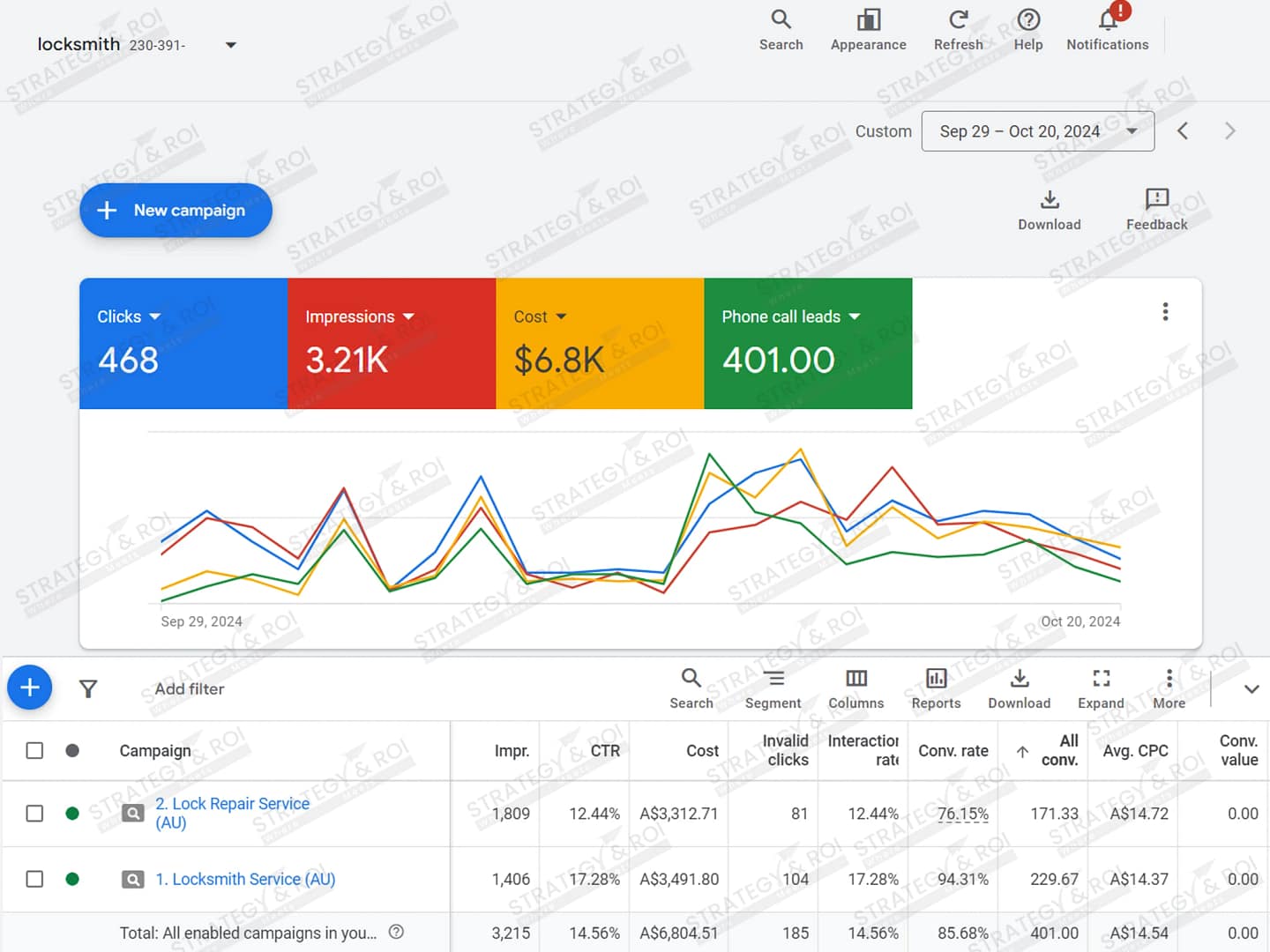
Task: Tick the Lock Repair Service campaign checkbox
Action: point(34,813)
